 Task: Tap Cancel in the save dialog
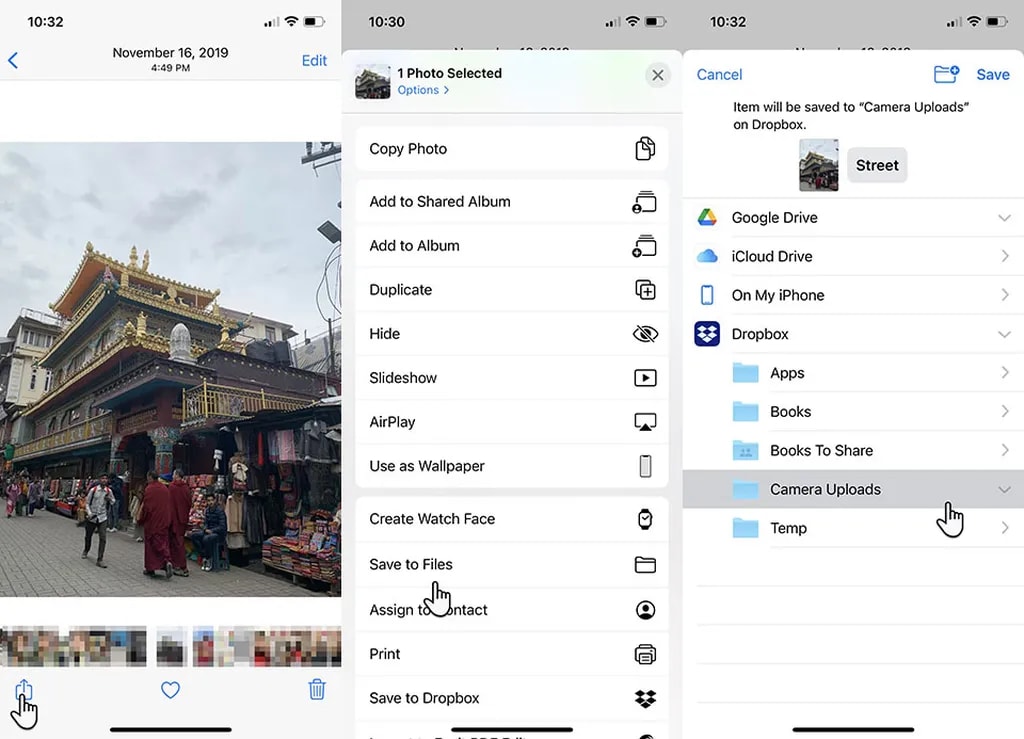click(x=719, y=75)
